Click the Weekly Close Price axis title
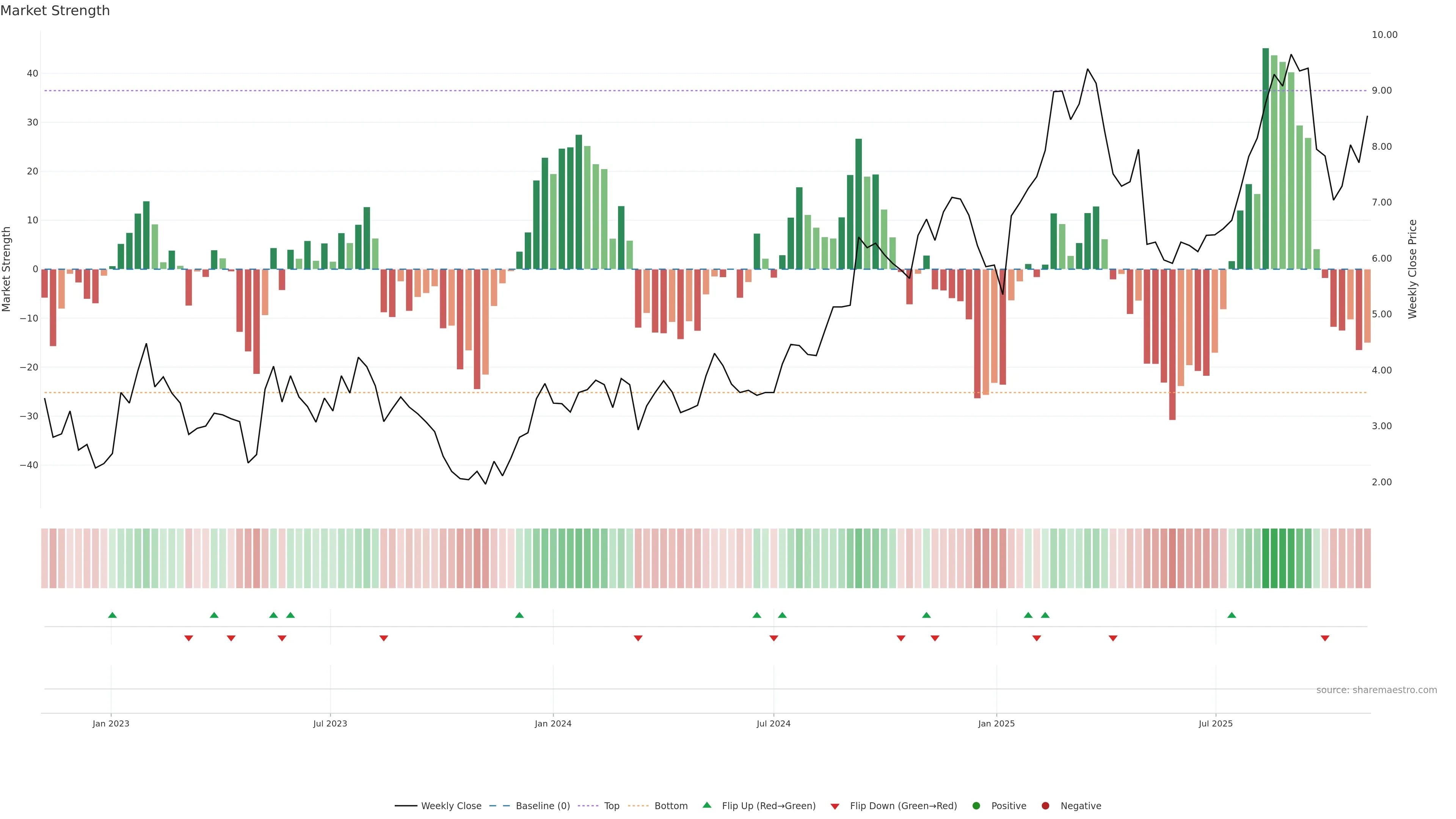Viewport: 1456px width, 819px height. pyautogui.click(x=1412, y=269)
